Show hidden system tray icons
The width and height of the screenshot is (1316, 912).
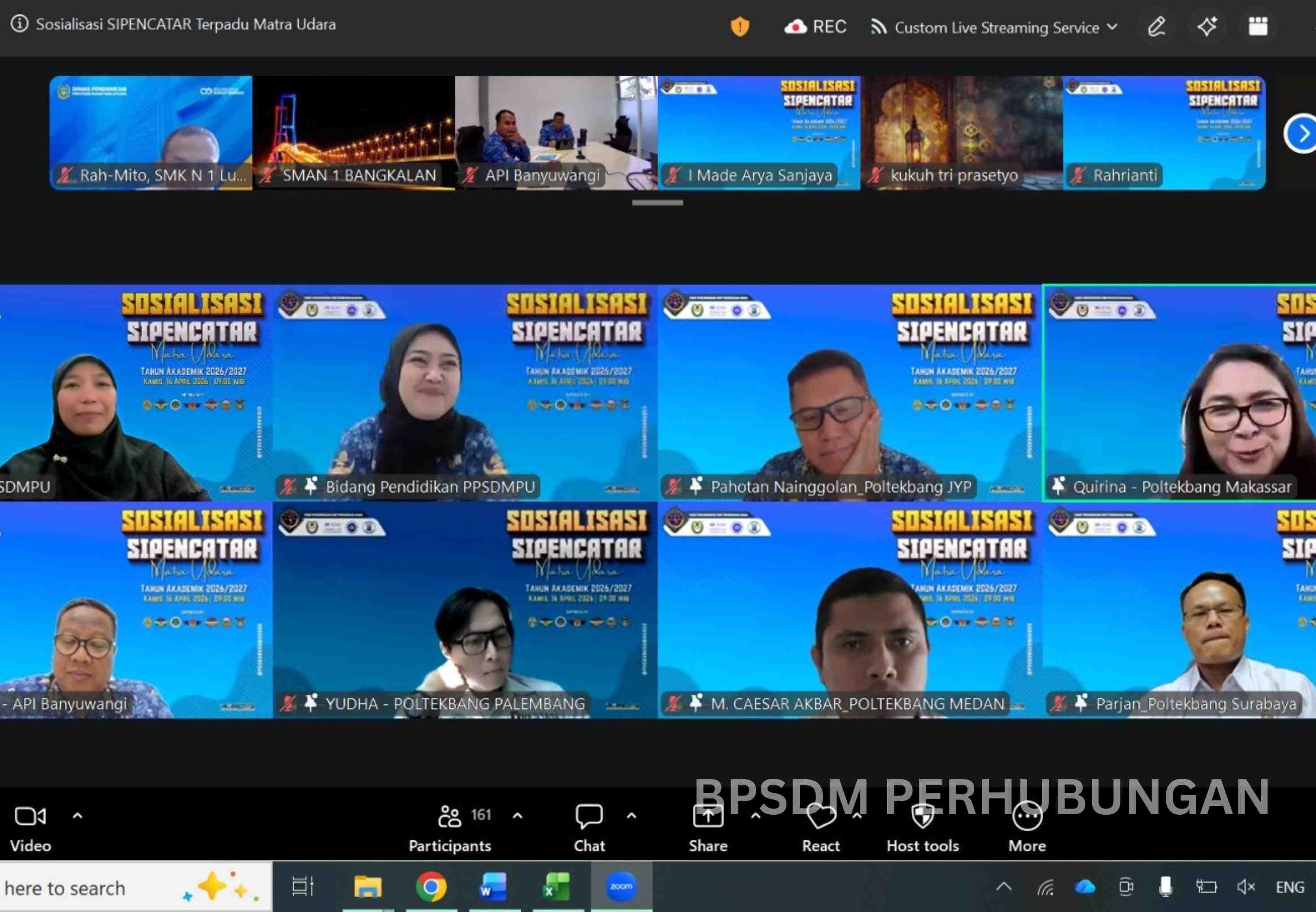tap(1004, 887)
